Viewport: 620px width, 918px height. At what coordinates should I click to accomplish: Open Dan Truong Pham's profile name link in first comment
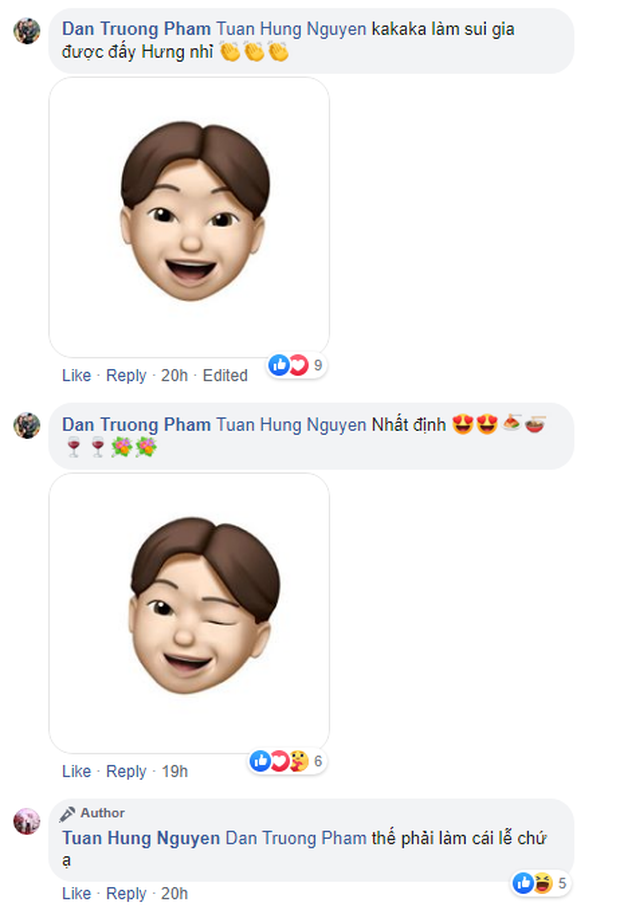[136, 29]
